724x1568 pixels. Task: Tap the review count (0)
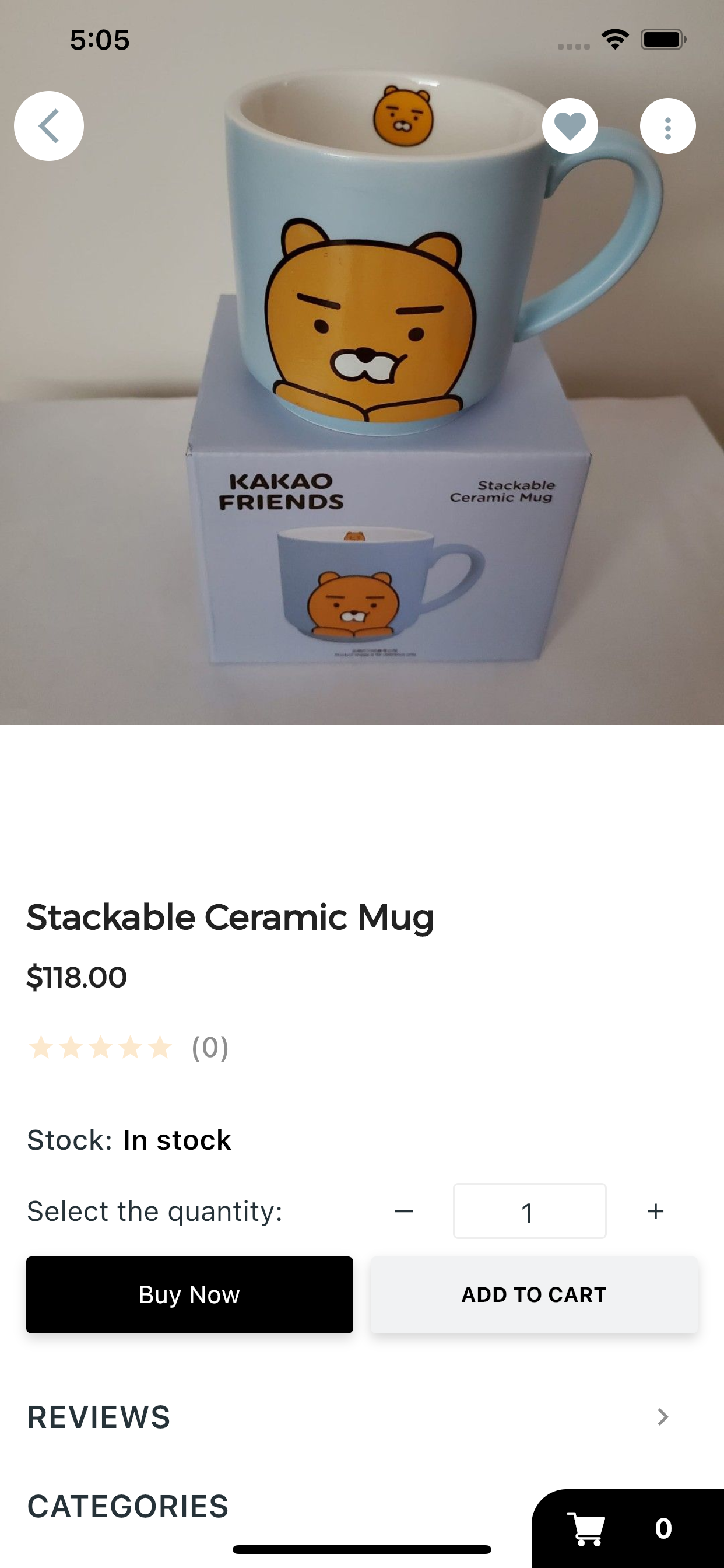point(210,1048)
